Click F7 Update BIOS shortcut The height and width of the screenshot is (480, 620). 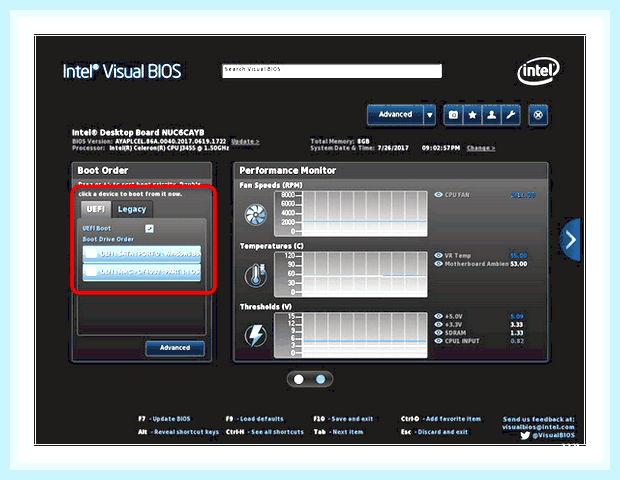point(164,419)
